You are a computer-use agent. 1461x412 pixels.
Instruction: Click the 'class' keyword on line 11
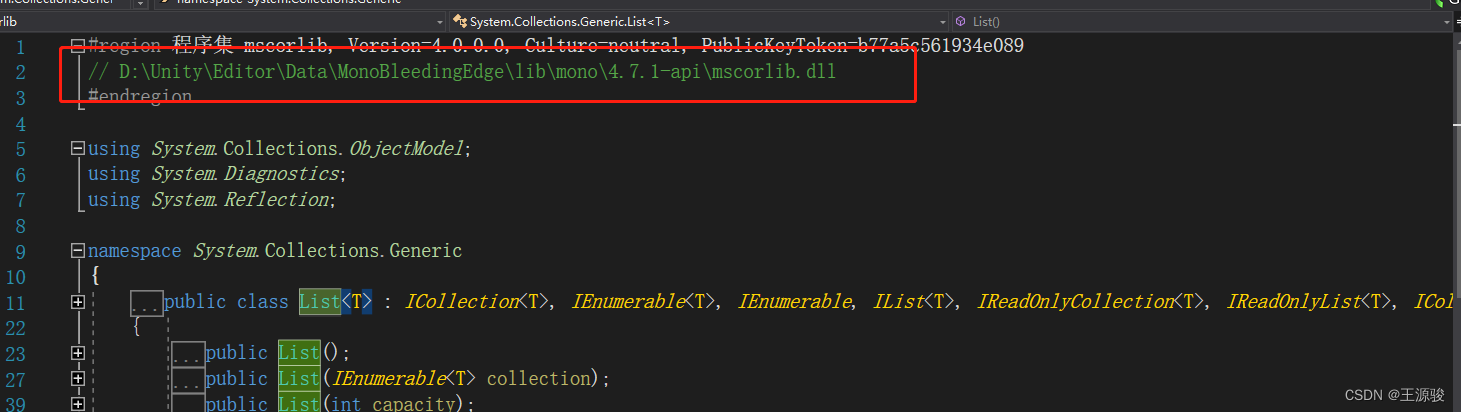(x=263, y=302)
